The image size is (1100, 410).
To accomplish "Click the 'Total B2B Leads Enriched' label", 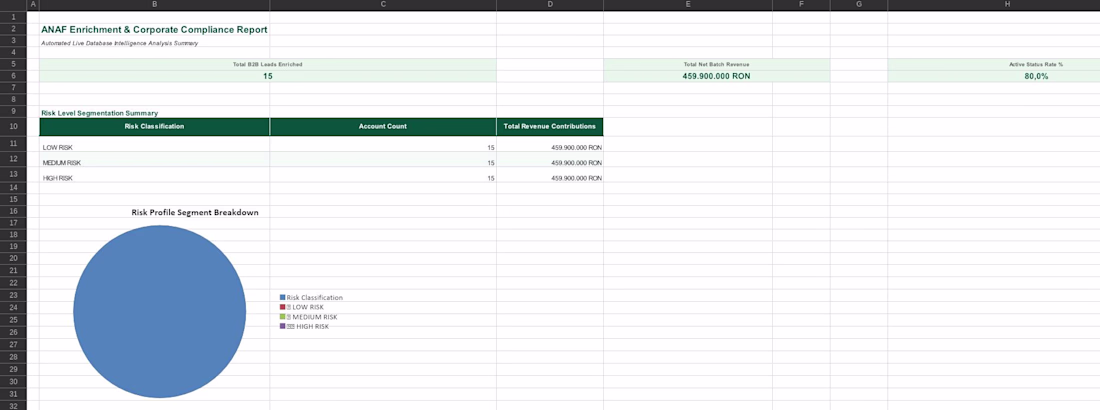I will pyautogui.click(x=268, y=64).
